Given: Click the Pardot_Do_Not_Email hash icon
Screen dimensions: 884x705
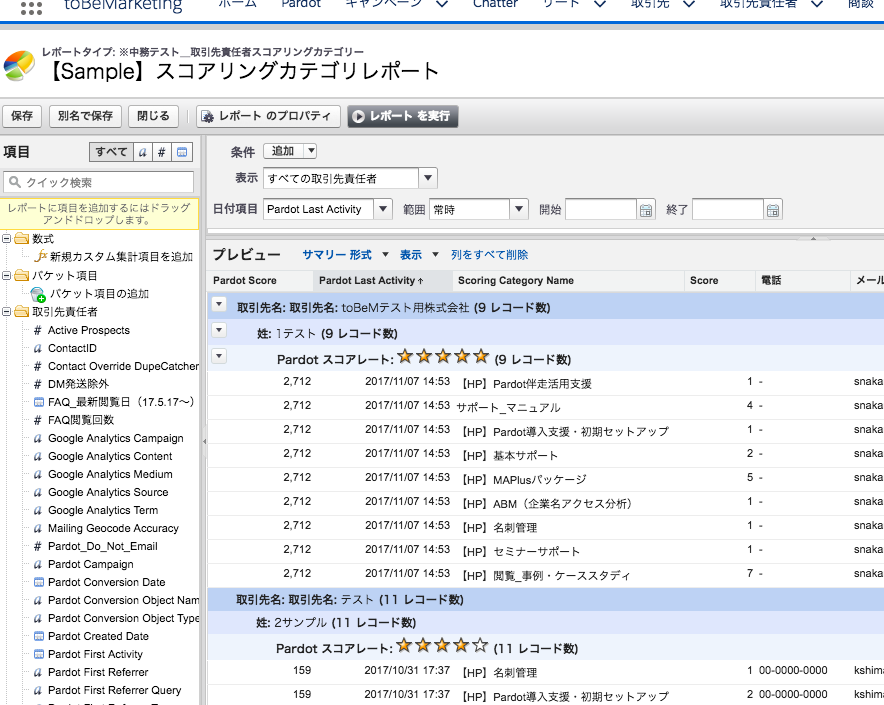Looking at the screenshot, I should tap(38, 547).
